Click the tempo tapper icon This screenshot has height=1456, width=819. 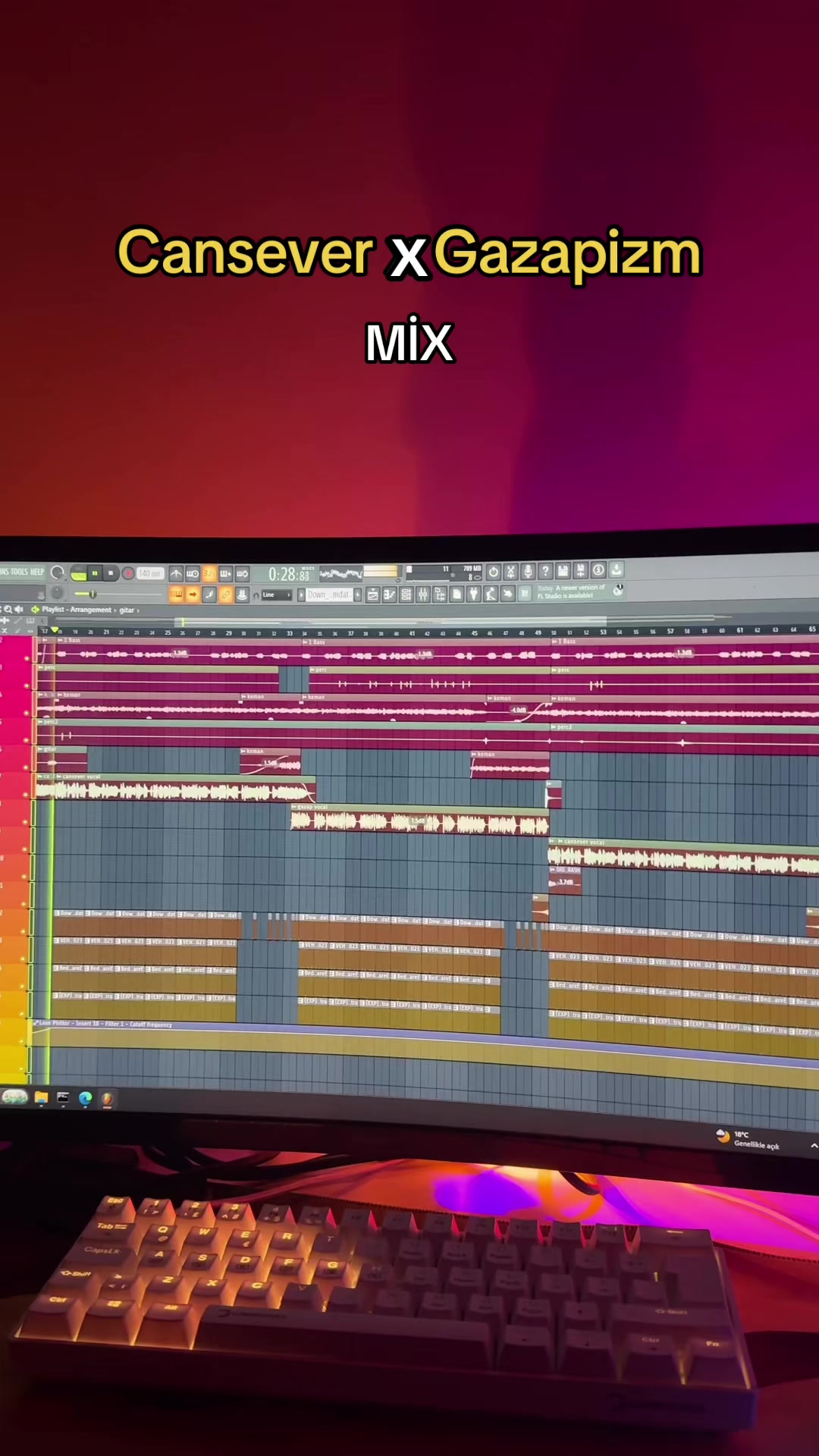click(x=491, y=595)
